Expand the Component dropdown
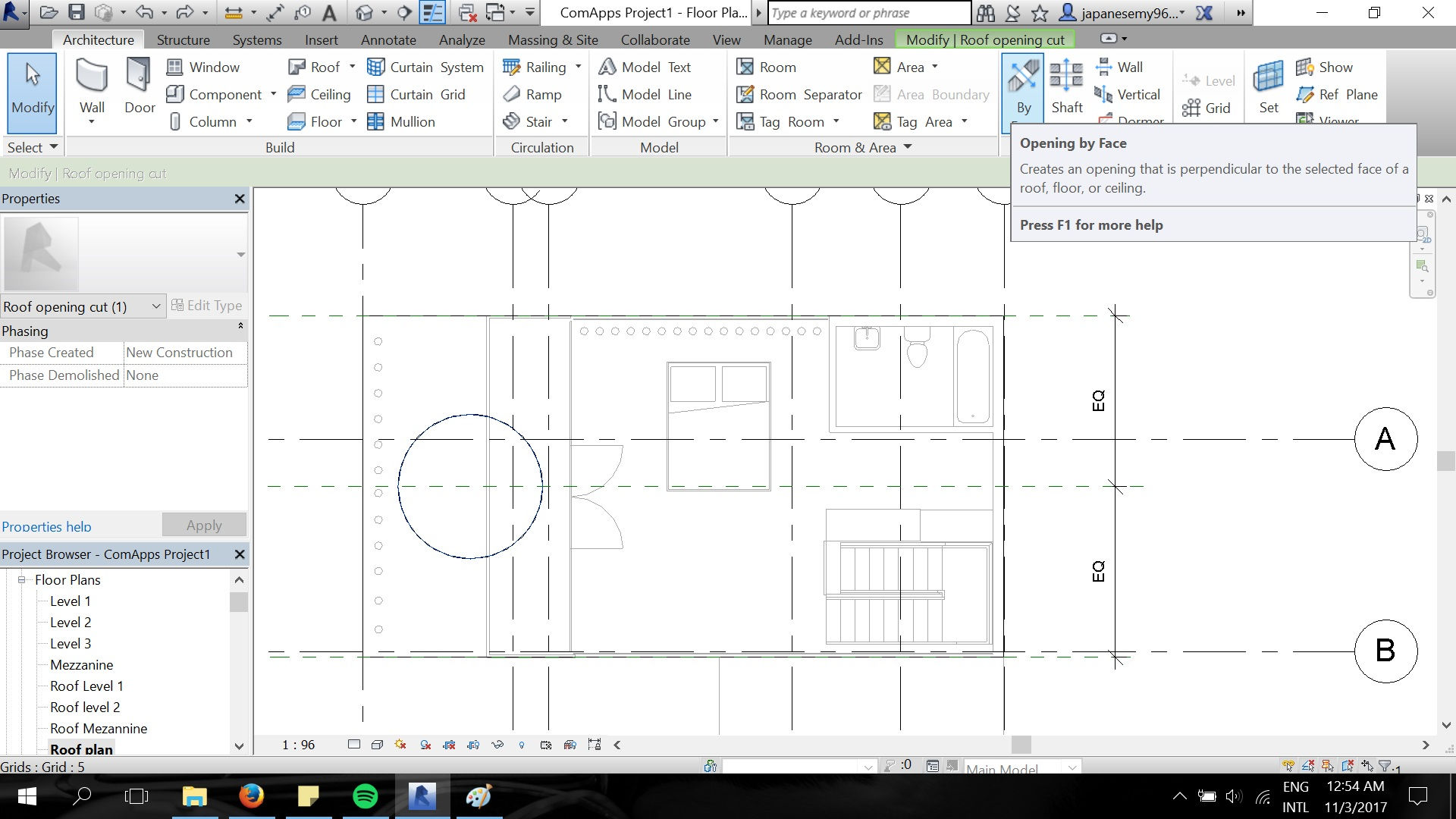 pyautogui.click(x=273, y=94)
